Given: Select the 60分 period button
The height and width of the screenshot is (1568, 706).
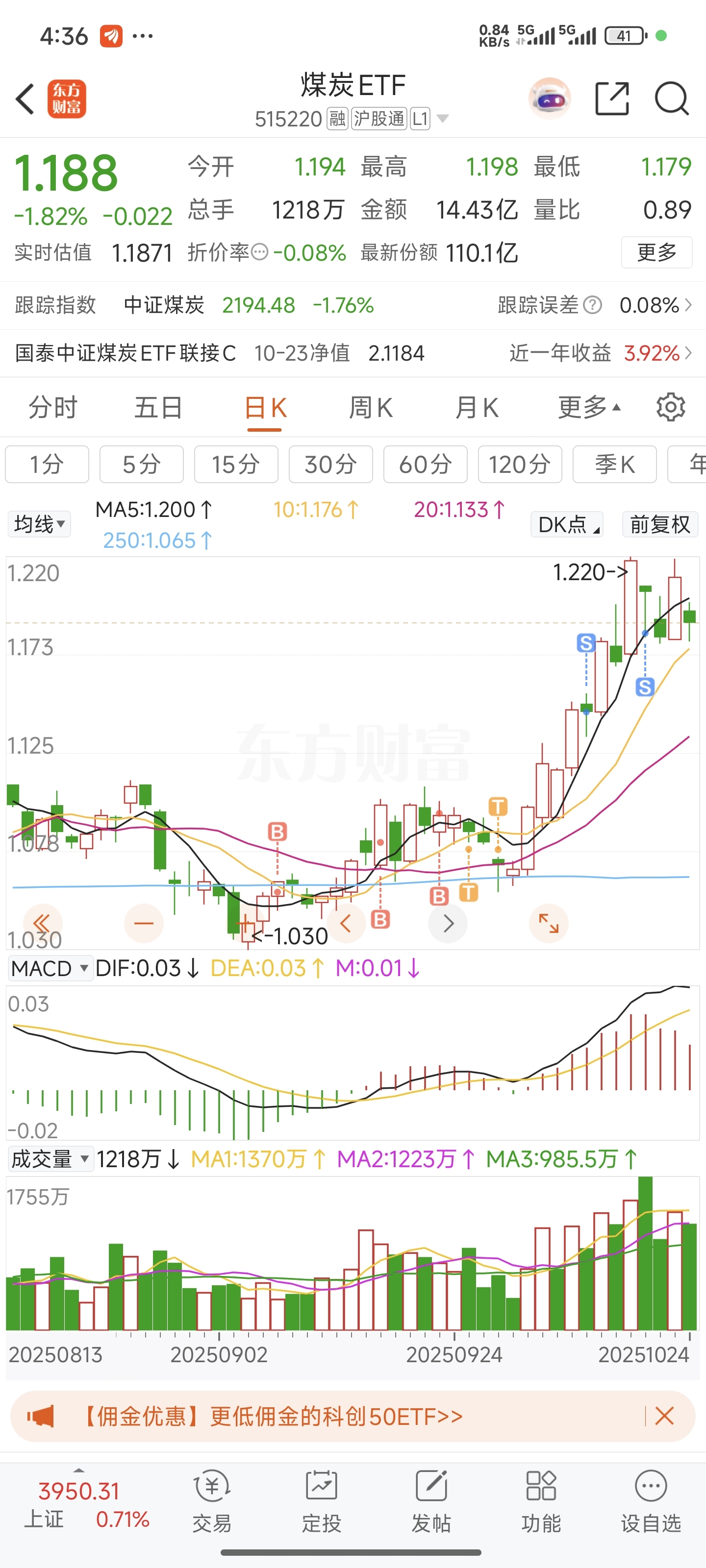Looking at the screenshot, I should click(x=425, y=465).
